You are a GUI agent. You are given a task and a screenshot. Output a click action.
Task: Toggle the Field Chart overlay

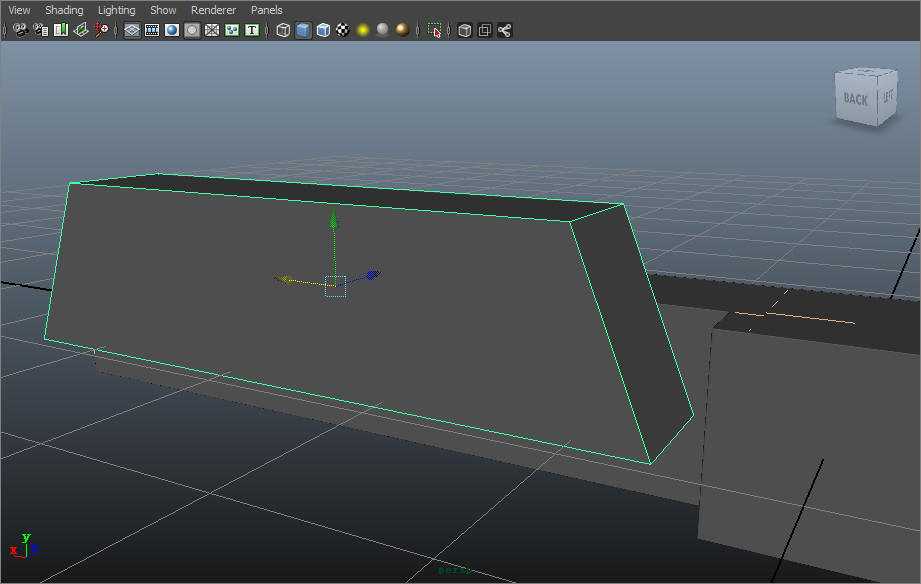[212, 30]
